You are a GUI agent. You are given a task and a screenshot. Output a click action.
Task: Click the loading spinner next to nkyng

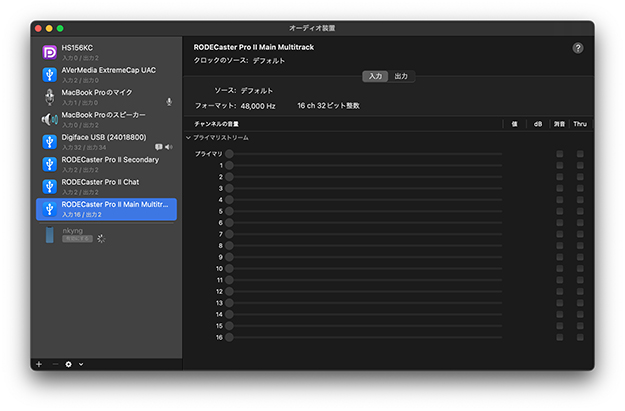101,239
